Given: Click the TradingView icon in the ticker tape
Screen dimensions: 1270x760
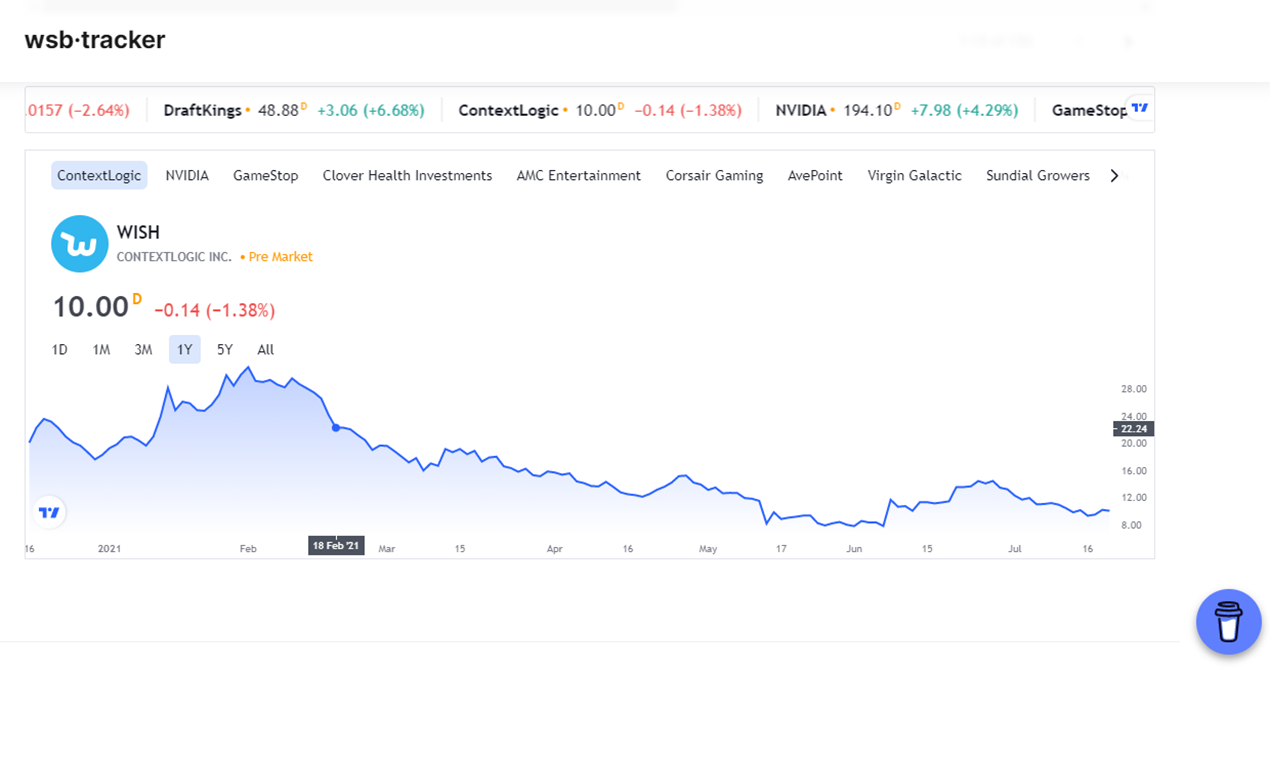Looking at the screenshot, I should click(x=1138, y=109).
